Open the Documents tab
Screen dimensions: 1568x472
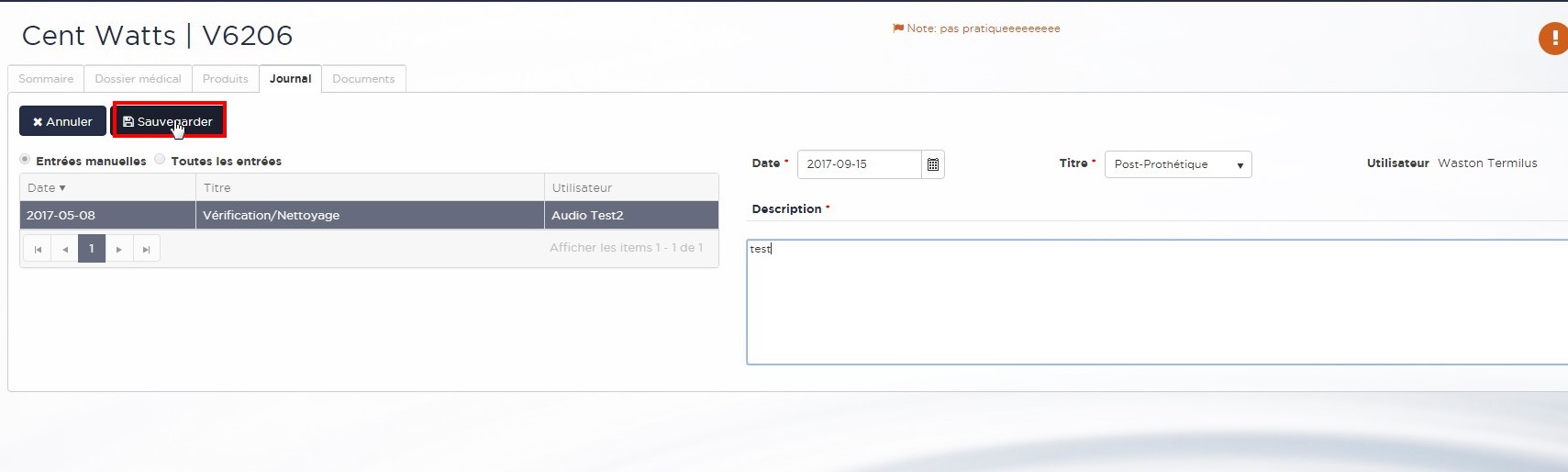pos(363,79)
